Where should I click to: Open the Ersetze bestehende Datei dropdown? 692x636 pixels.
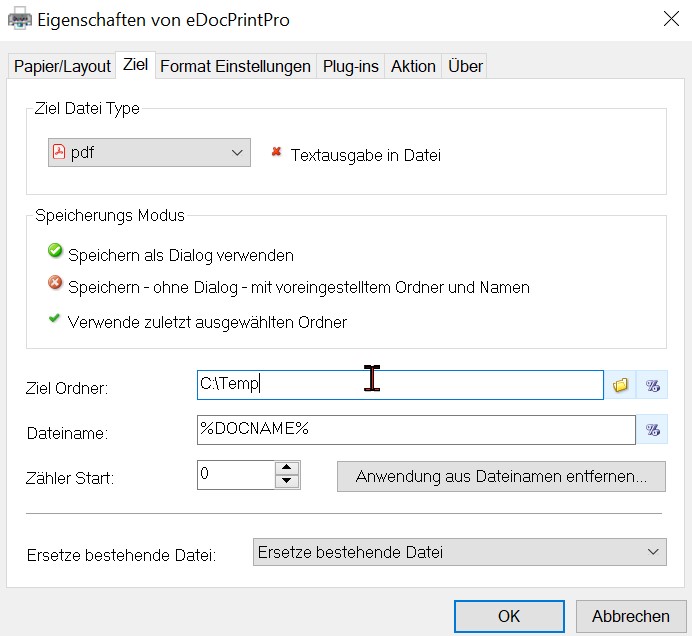(x=459, y=552)
